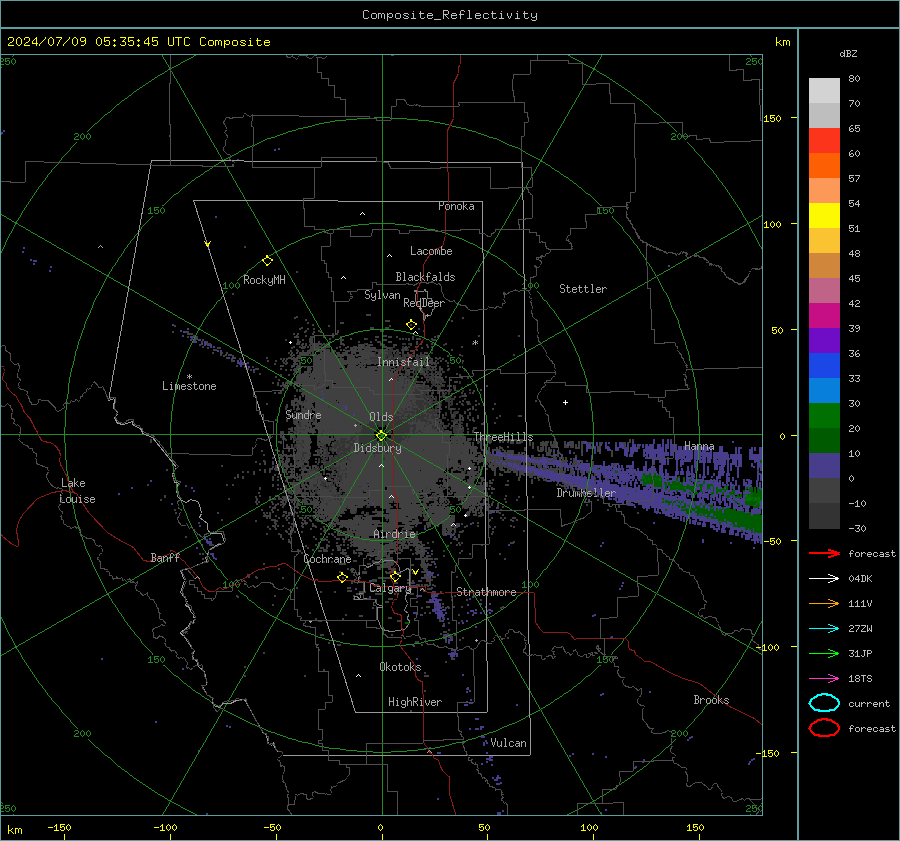Click the yellow diamond marker above Calgary
The width and height of the screenshot is (900, 841).
coord(395,576)
